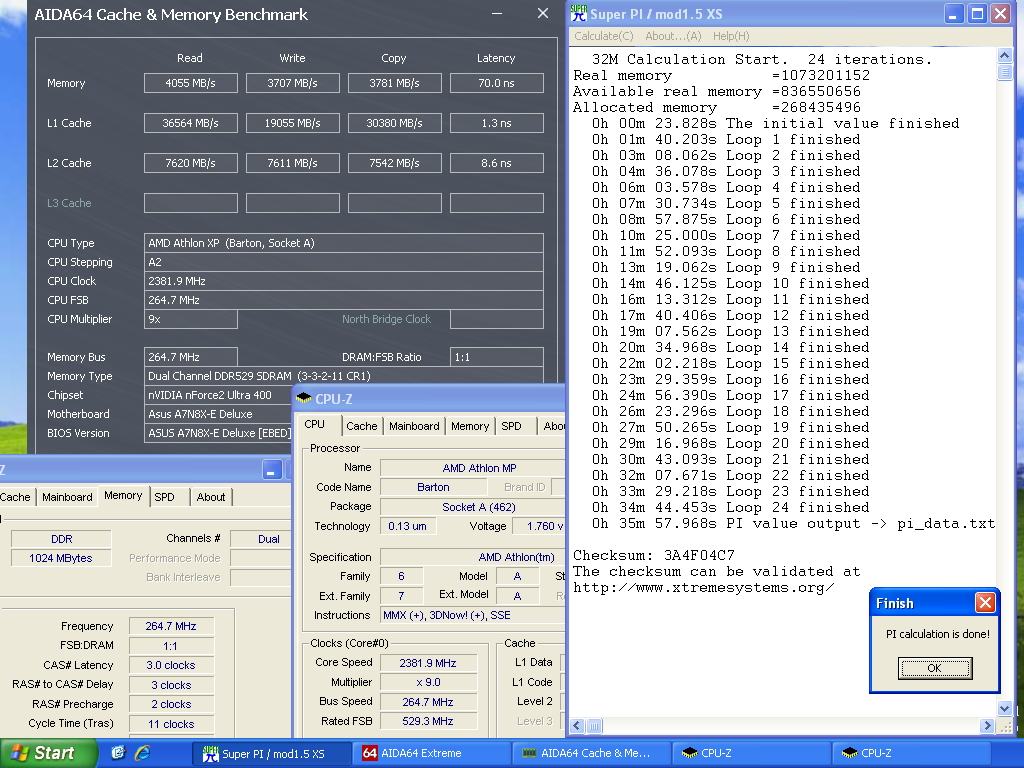Viewport: 1024px width, 768px height.
Task: Switch to the Cache tab in the front CPU-Z window
Action: pos(362,426)
